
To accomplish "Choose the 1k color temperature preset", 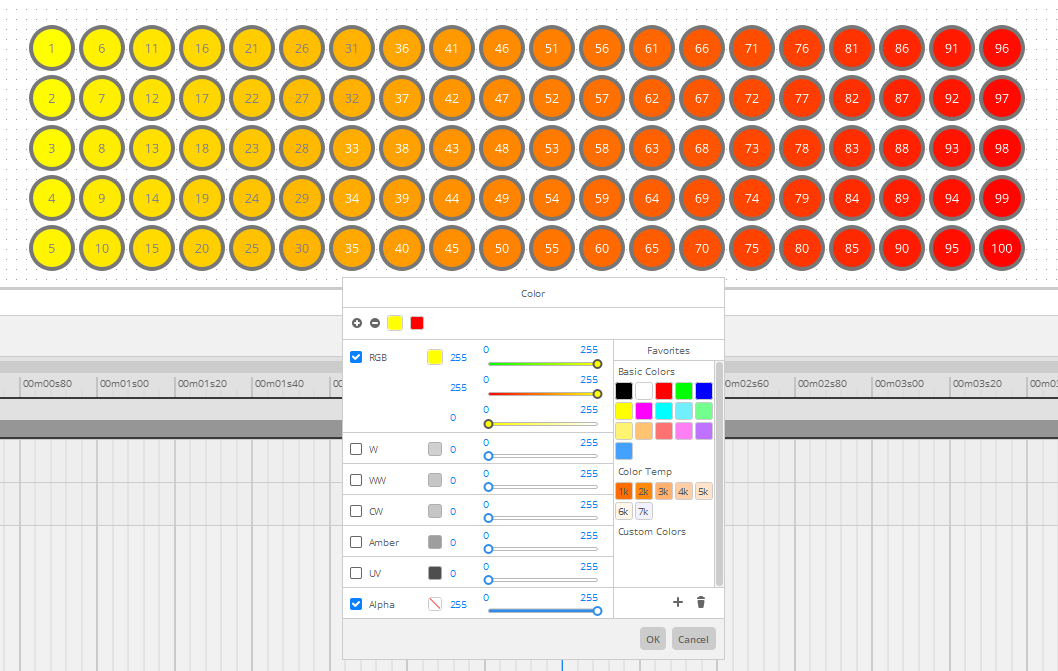I will [x=624, y=491].
